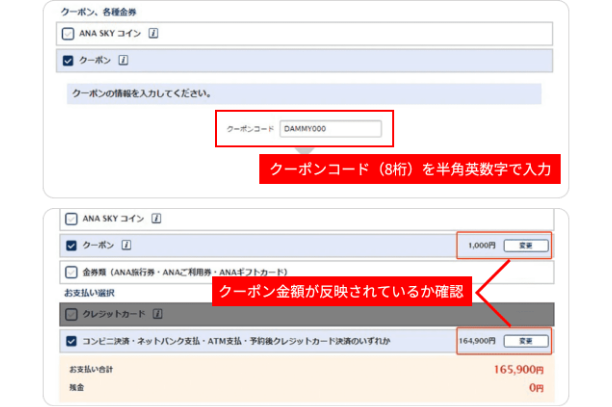The image size is (612, 407).
Task: Check the 金券類 gift voucher checkbox
Action: point(71,270)
